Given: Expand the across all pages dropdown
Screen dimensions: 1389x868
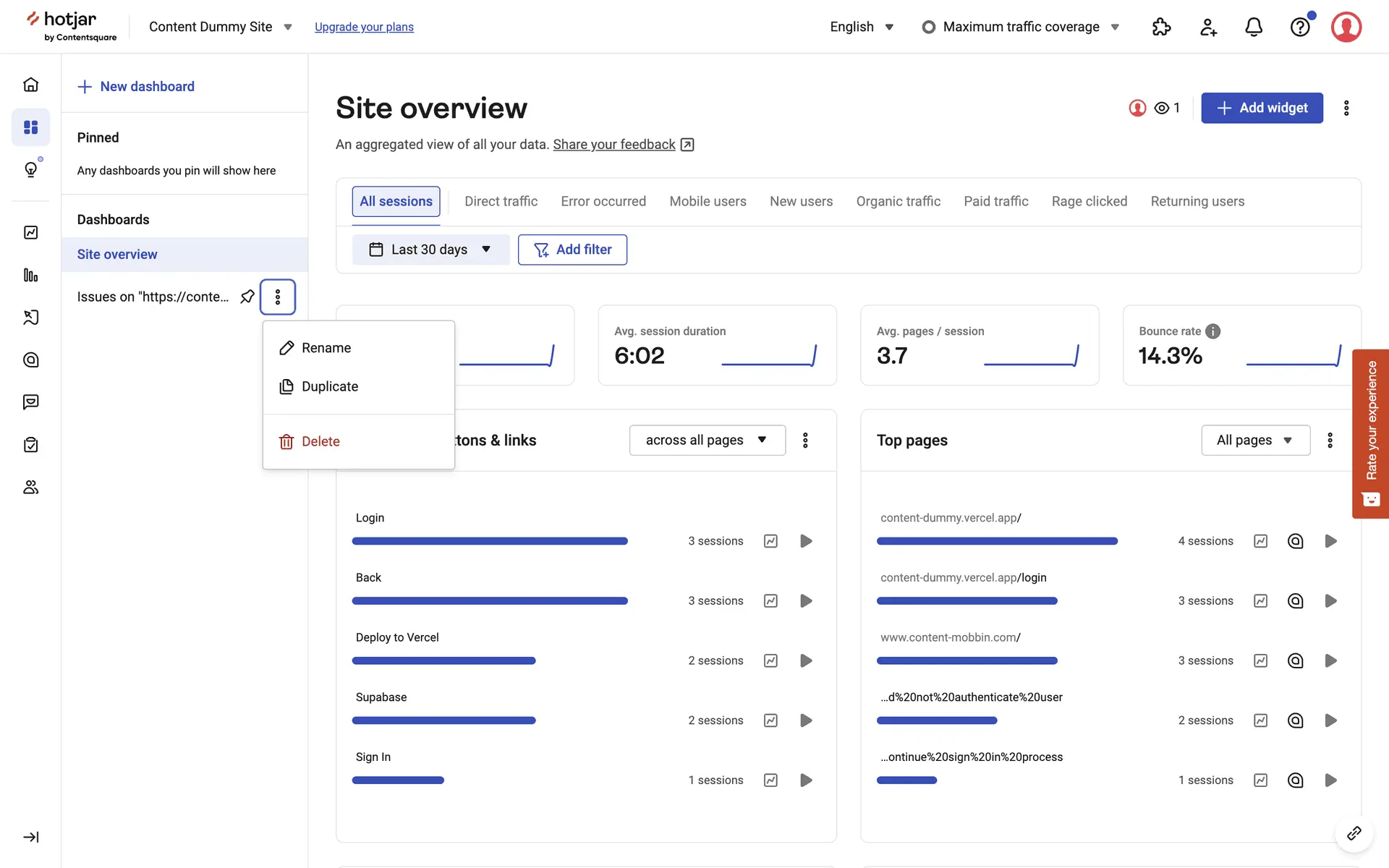Looking at the screenshot, I should coord(707,441).
